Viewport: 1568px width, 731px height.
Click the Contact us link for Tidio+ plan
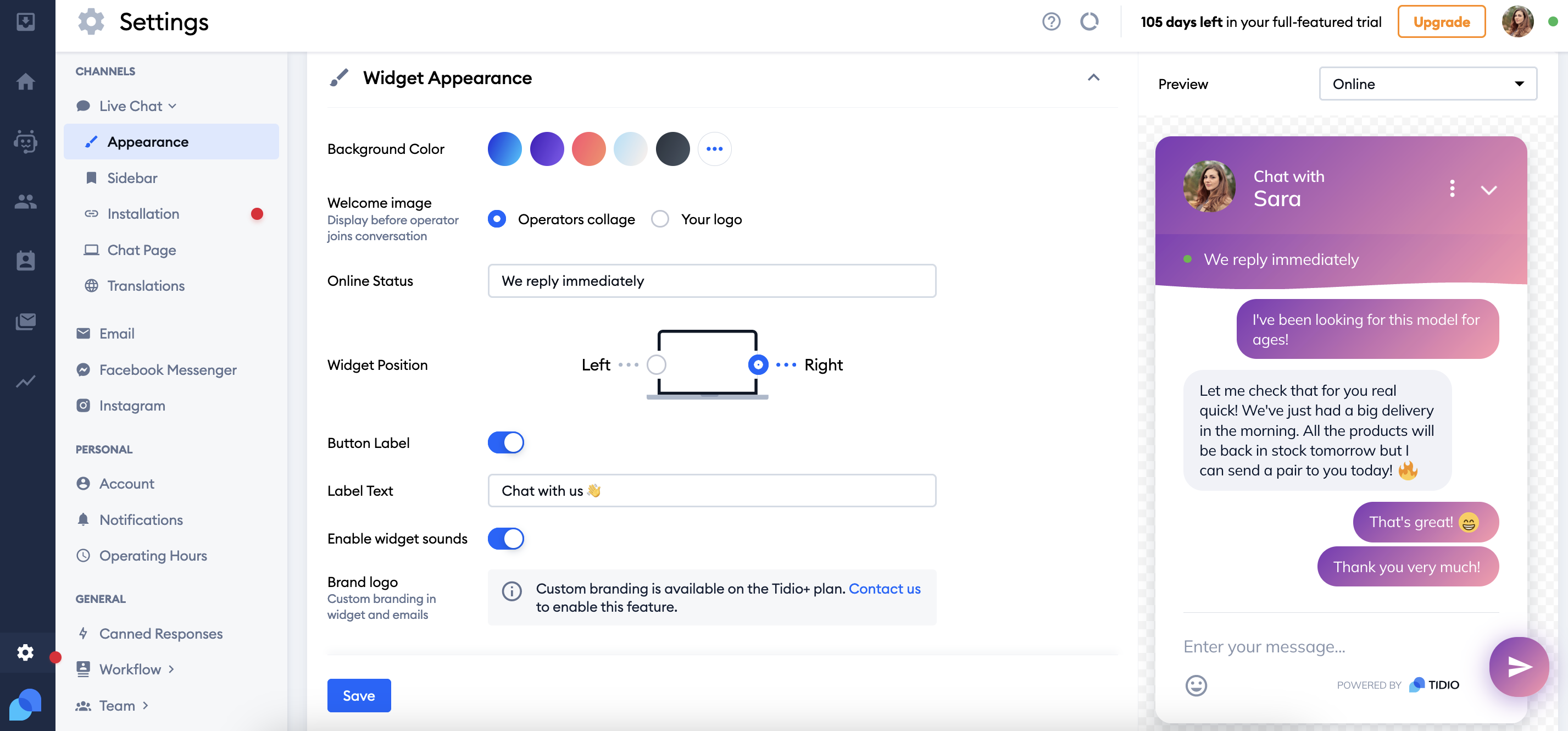[x=884, y=588]
